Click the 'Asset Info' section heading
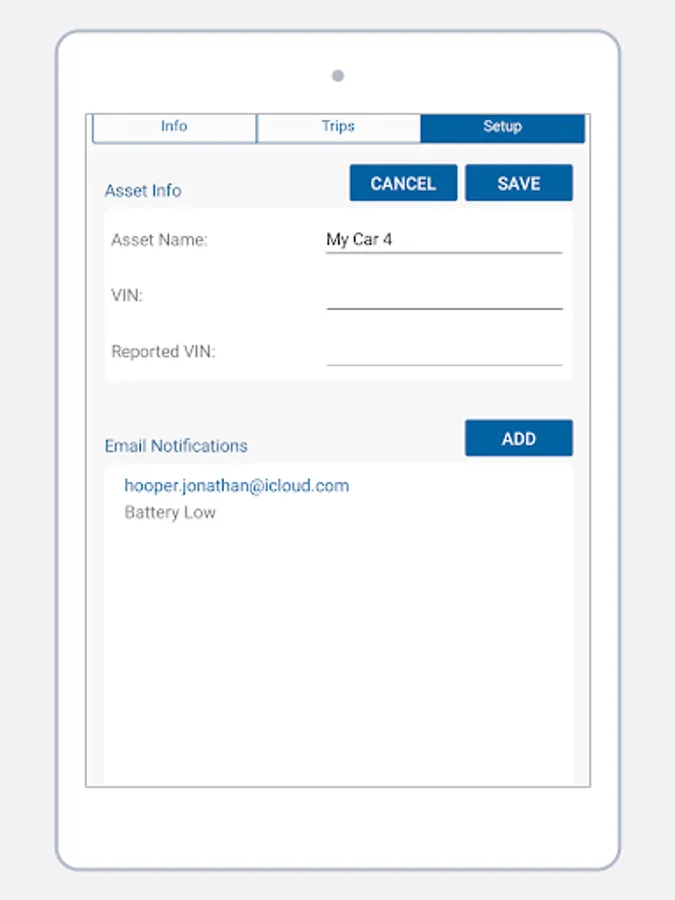675x900 pixels. [x=143, y=191]
